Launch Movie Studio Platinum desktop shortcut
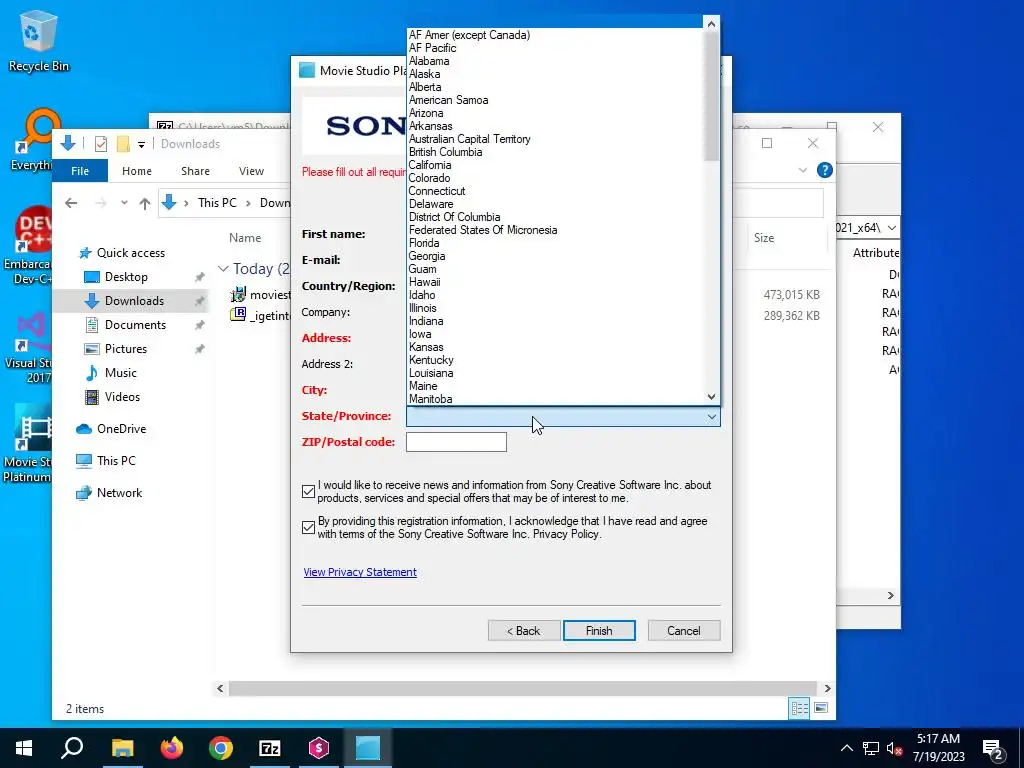The width and height of the screenshot is (1024, 768). tap(27, 444)
